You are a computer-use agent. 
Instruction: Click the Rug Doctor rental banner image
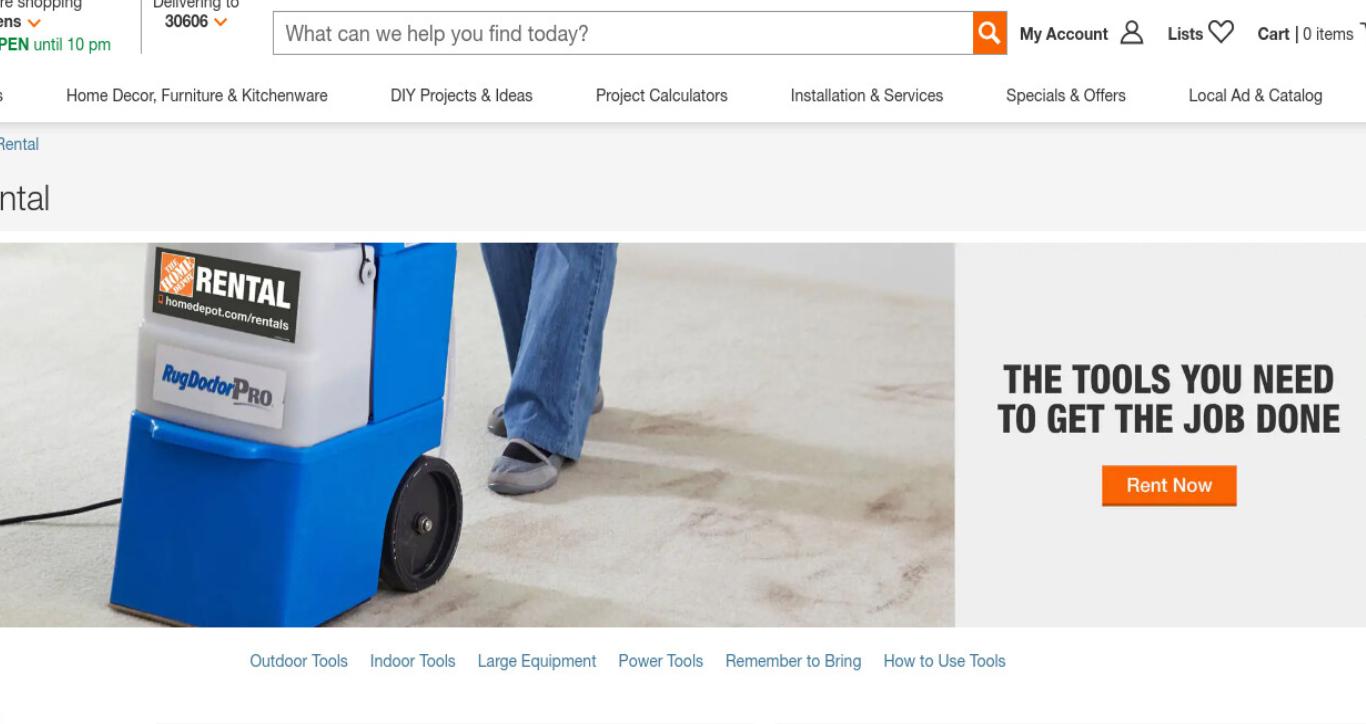477,435
